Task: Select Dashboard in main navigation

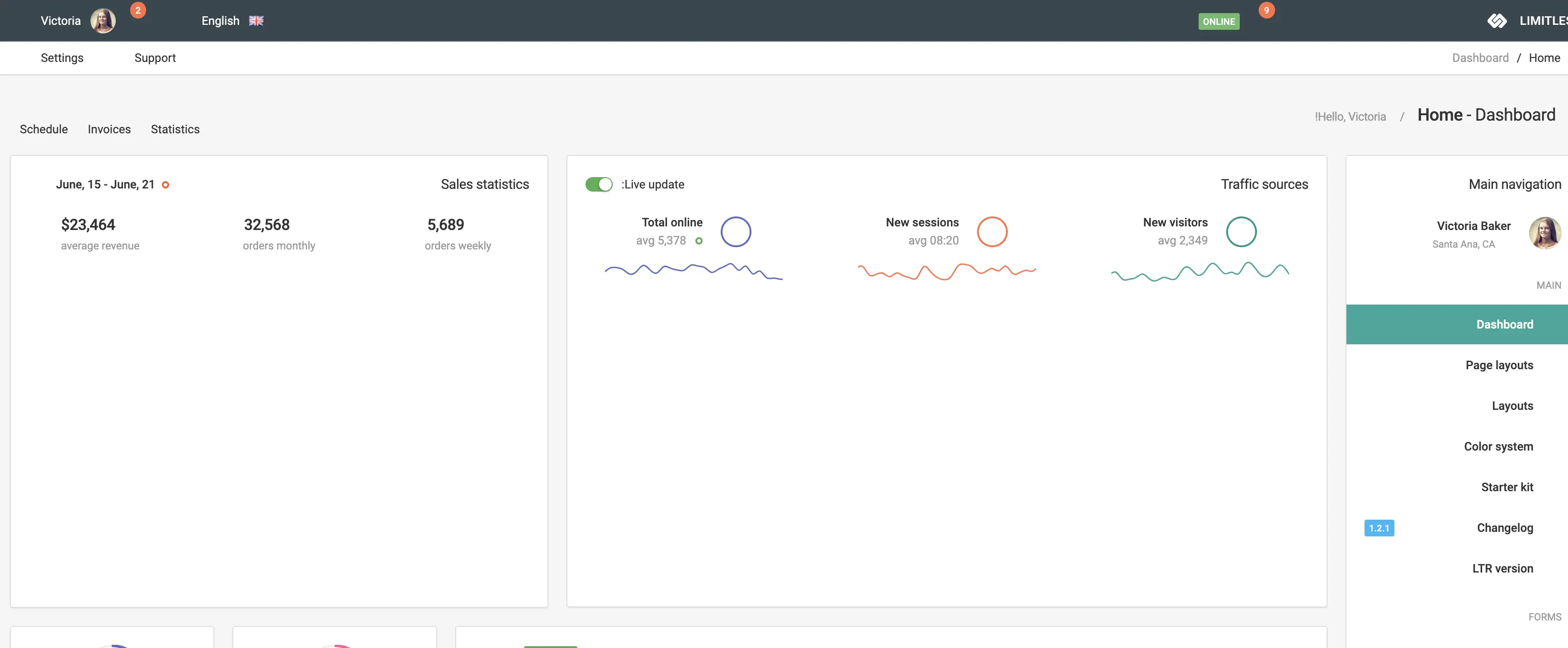Action: pos(1457,324)
